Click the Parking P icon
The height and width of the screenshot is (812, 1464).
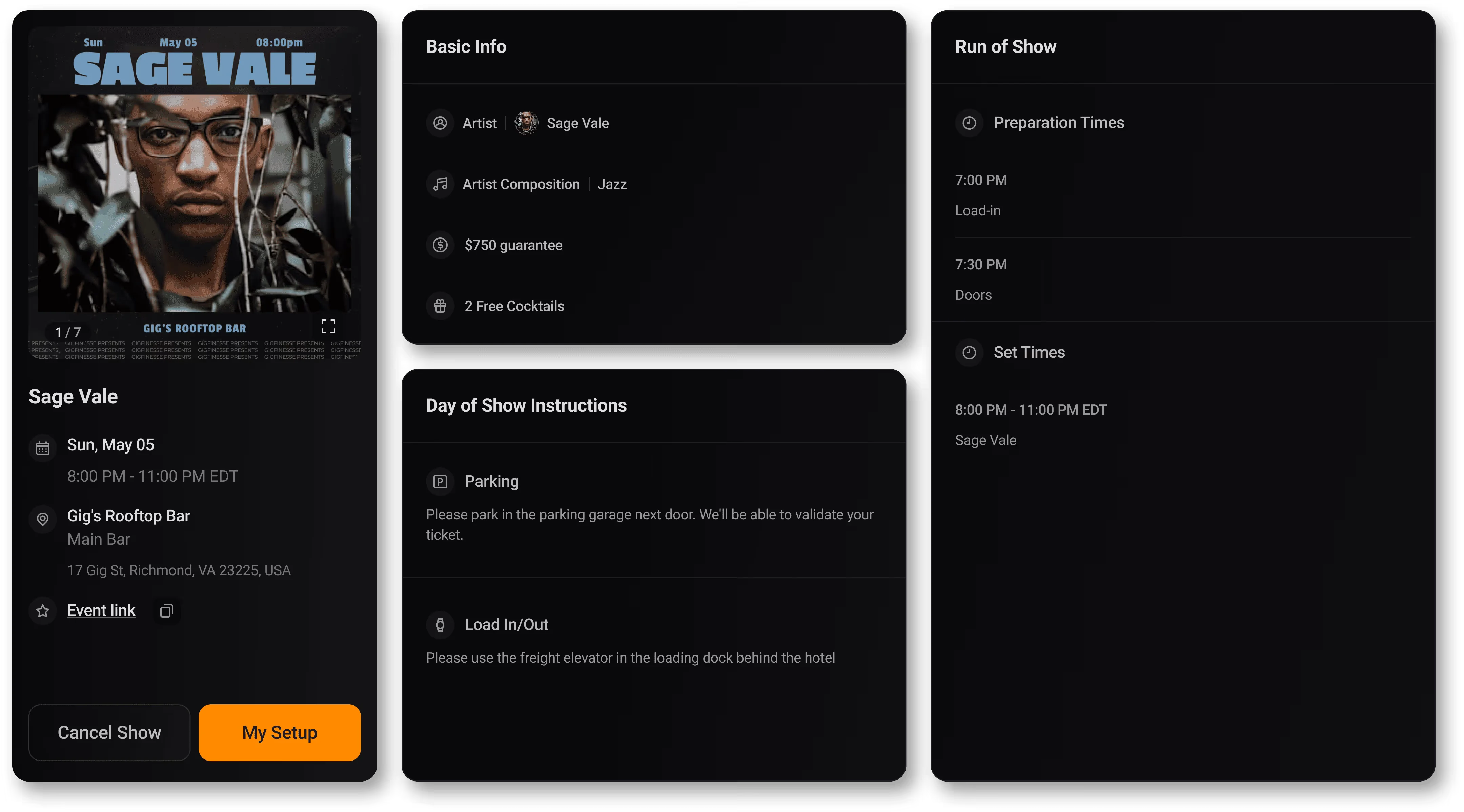click(440, 482)
